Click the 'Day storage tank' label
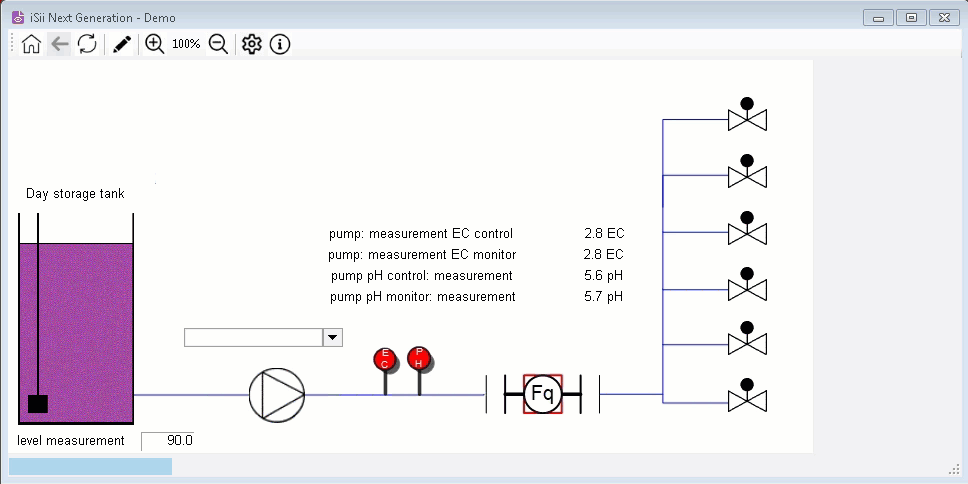Viewport: 968px width, 484px height. tap(75, 194)
